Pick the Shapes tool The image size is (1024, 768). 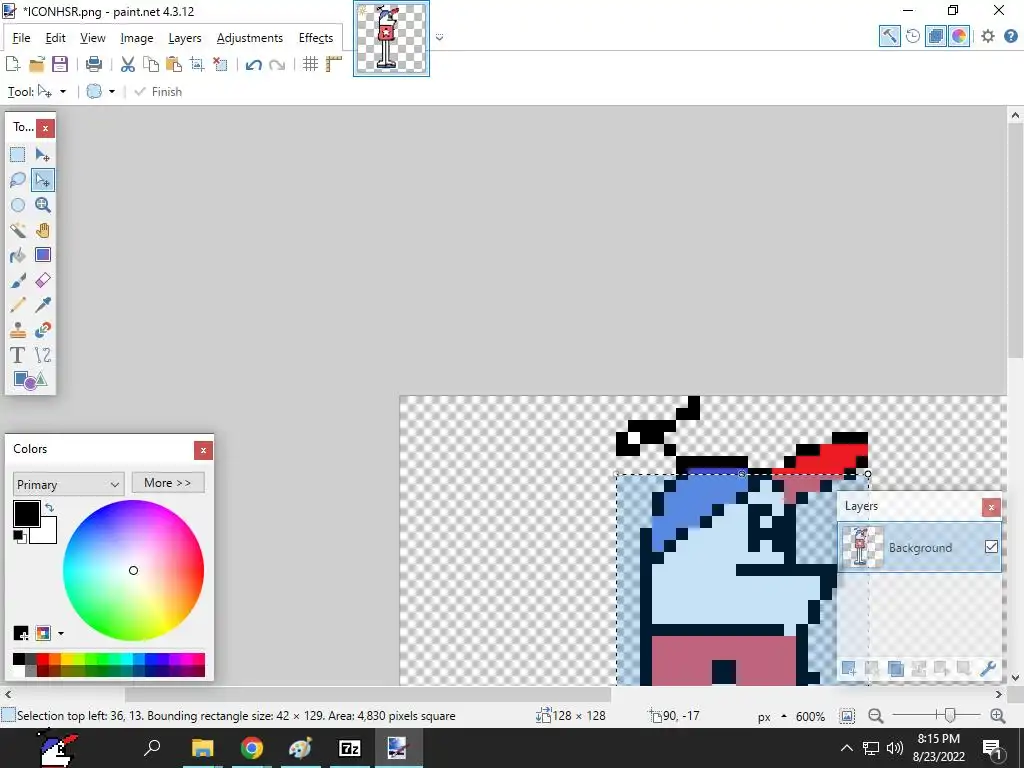point(30,380)
